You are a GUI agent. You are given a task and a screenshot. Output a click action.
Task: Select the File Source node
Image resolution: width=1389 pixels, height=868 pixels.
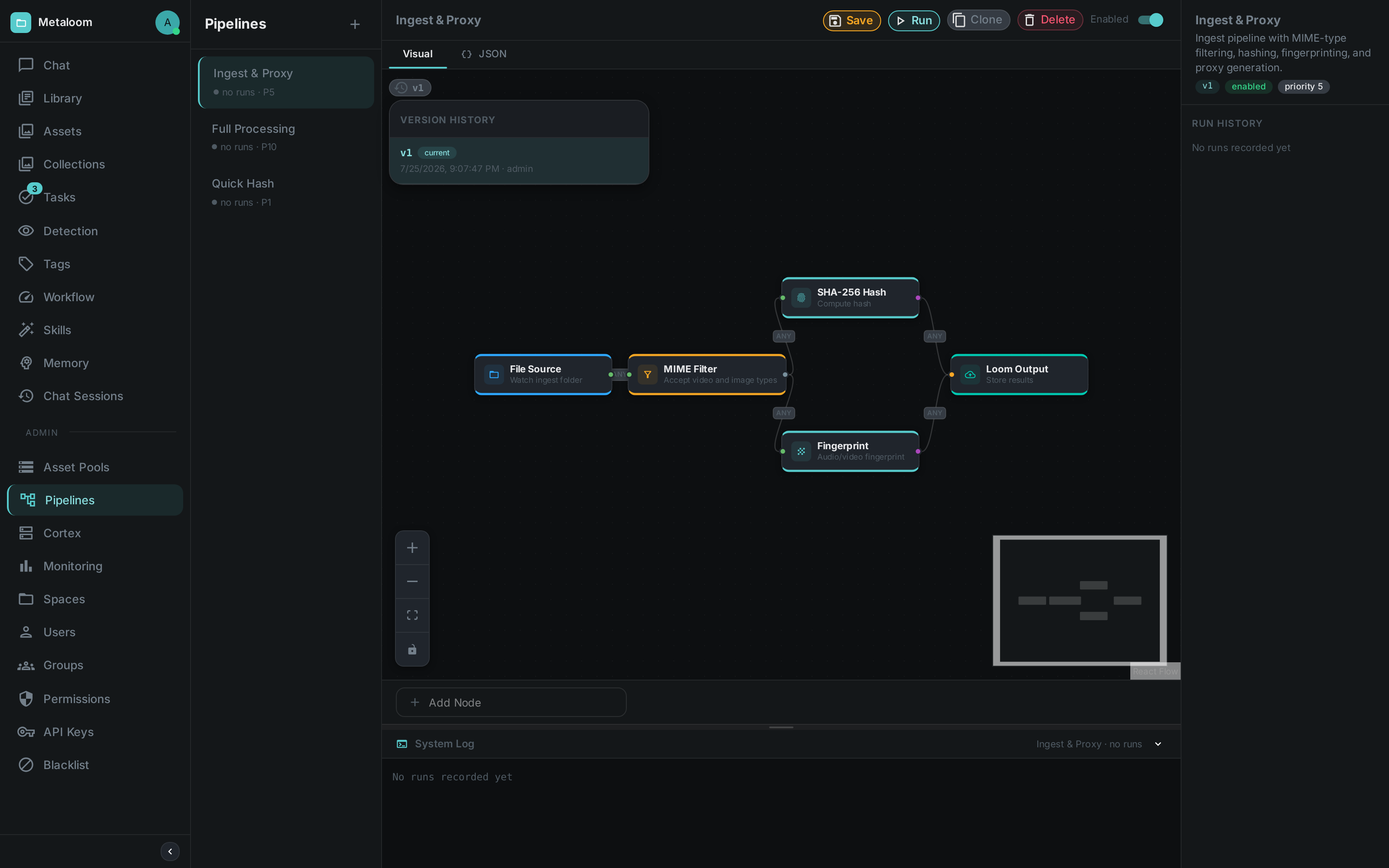pos(543,374)
